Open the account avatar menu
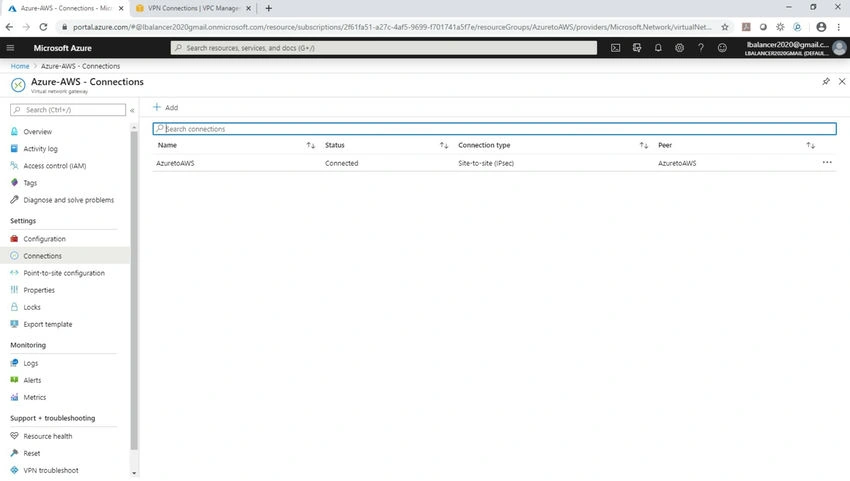The image size is (850, 481). click(839, 48)
